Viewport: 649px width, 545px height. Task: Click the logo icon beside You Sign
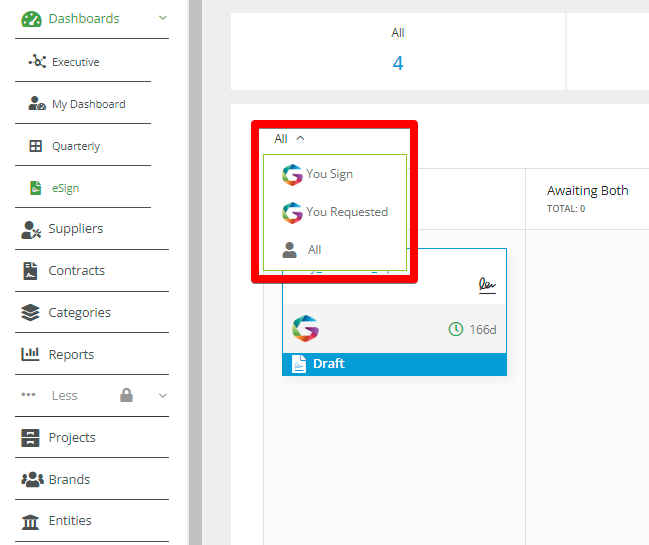(x=292, y=175)
